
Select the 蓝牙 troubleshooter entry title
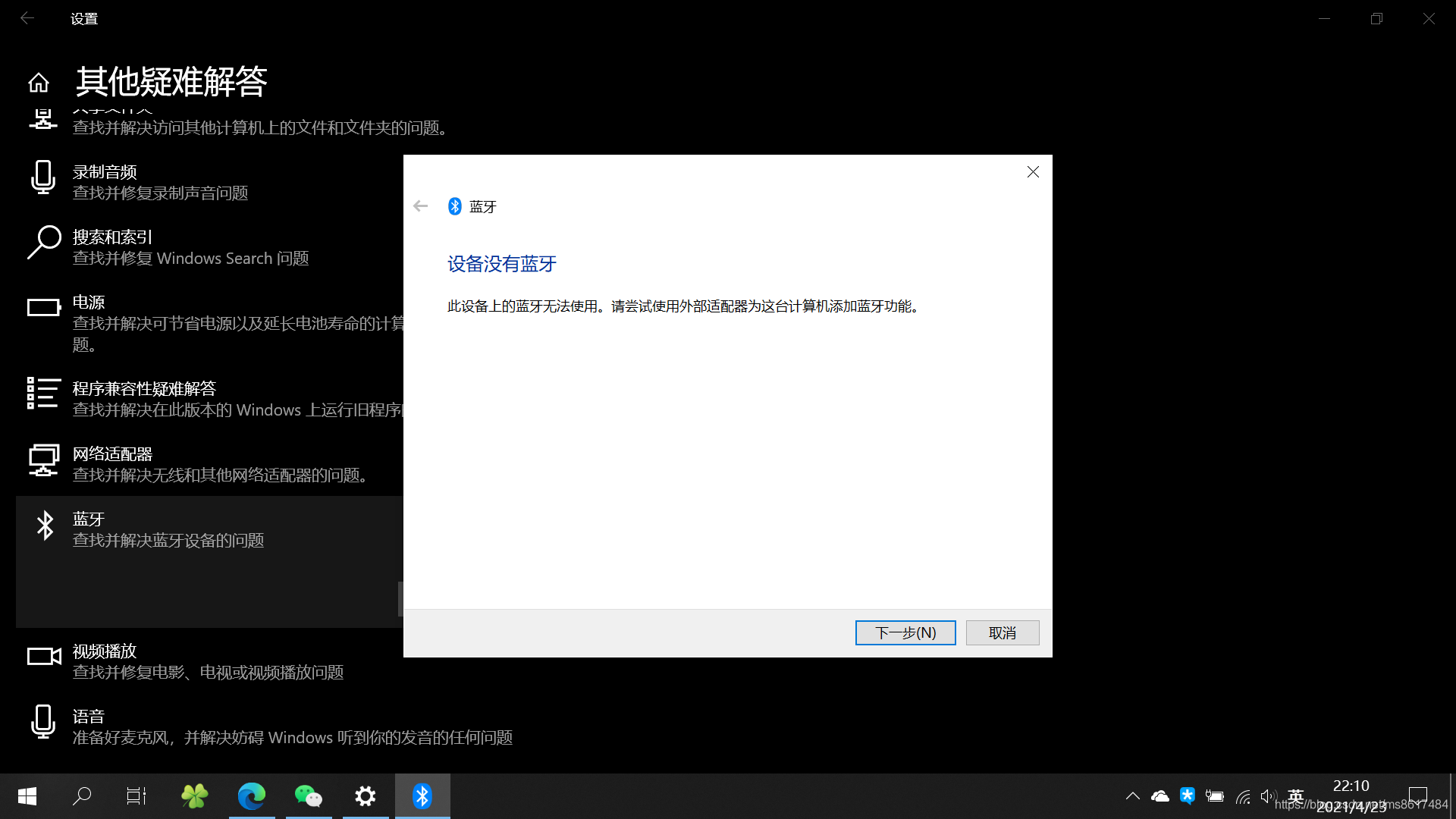tap(89, 519)
